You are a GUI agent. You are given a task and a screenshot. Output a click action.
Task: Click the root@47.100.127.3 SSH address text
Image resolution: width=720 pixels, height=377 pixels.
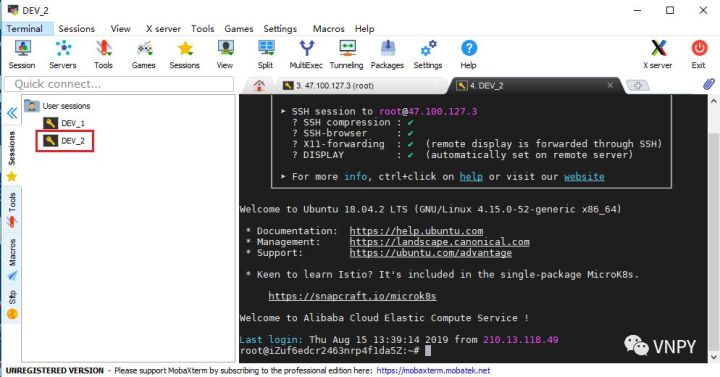428,112
